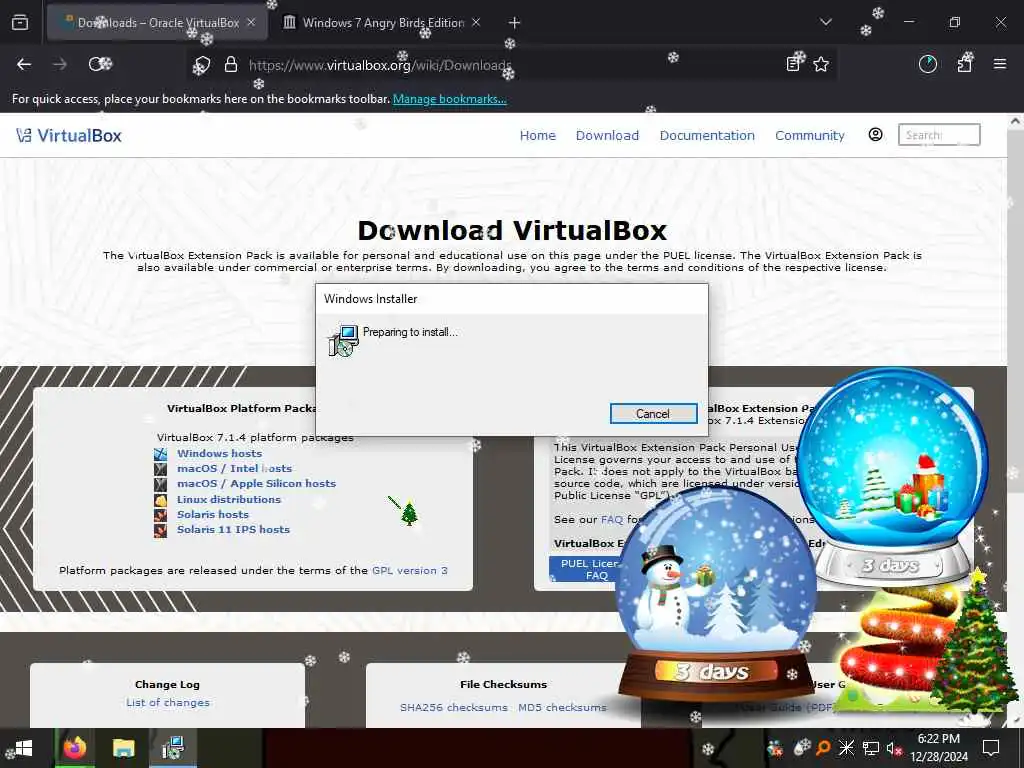Click the user account profile icon

pyautogui.click(x=876, y=135)
